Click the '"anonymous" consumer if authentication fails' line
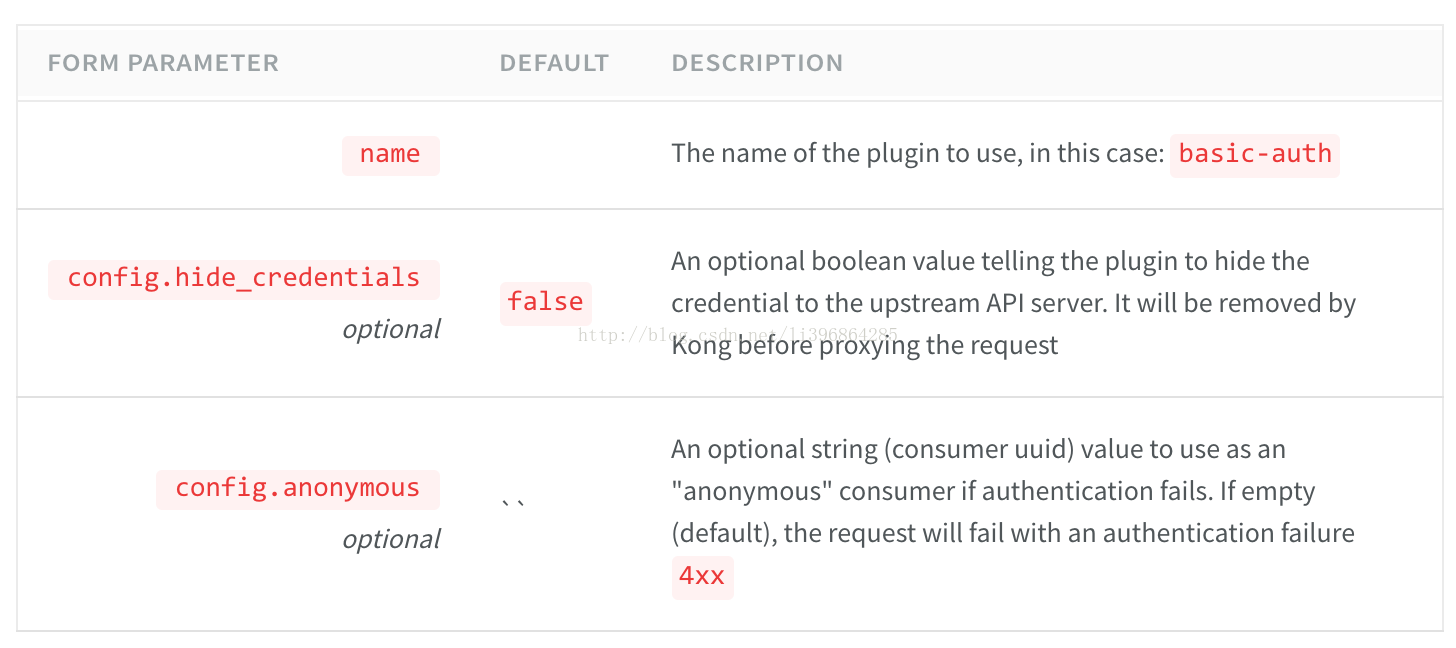 993,492
